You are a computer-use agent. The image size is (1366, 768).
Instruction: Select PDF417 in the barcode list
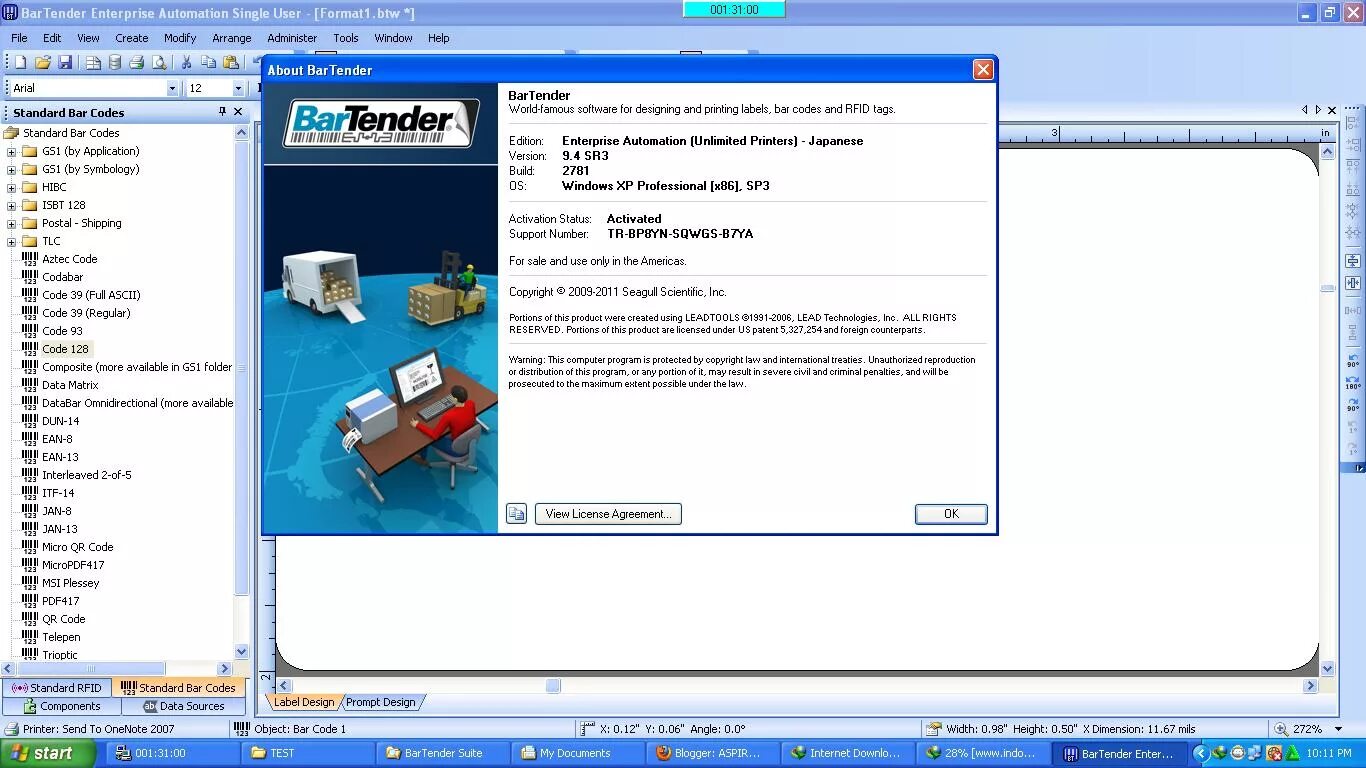pos(61,601)
